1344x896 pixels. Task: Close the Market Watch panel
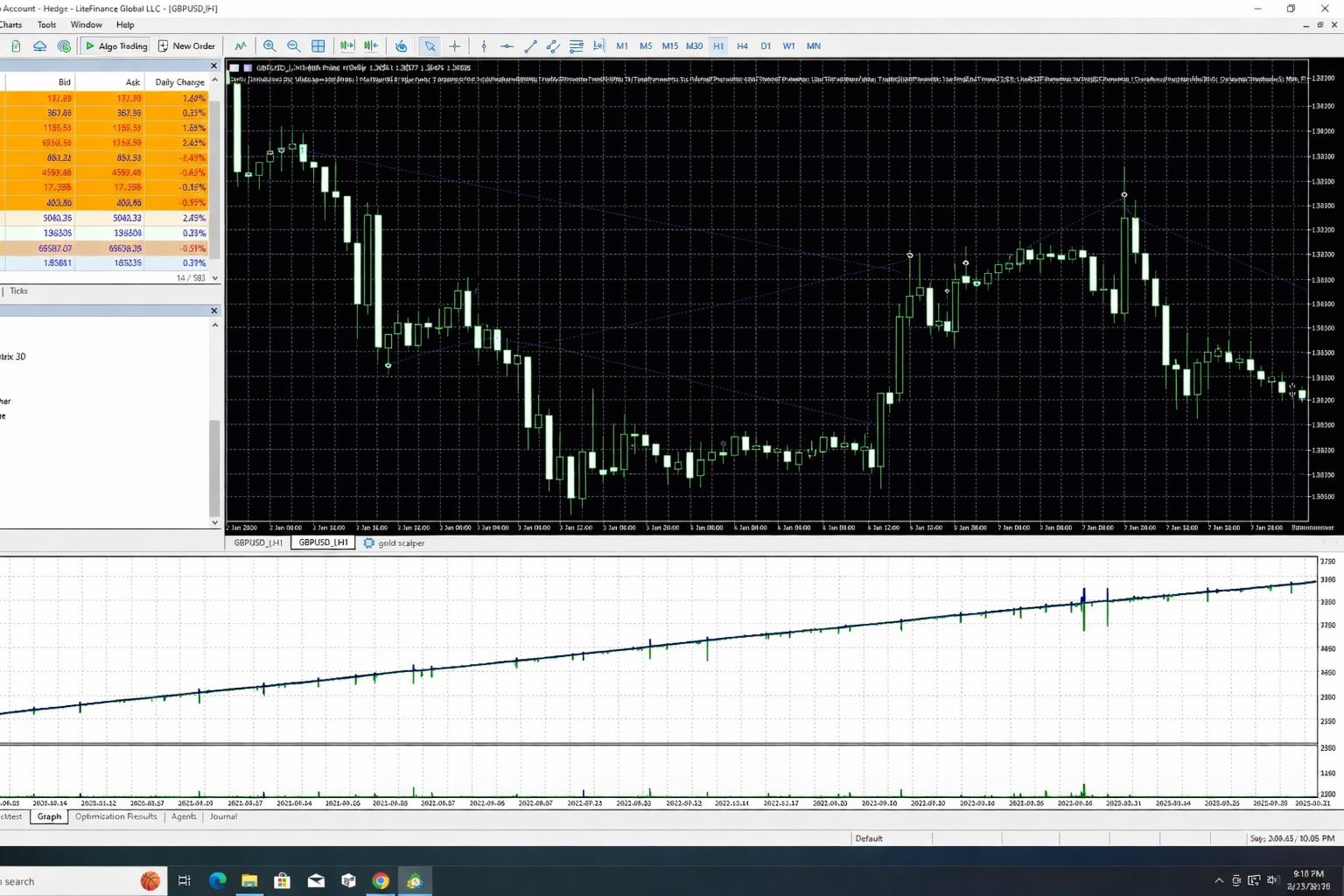(213, 66)
